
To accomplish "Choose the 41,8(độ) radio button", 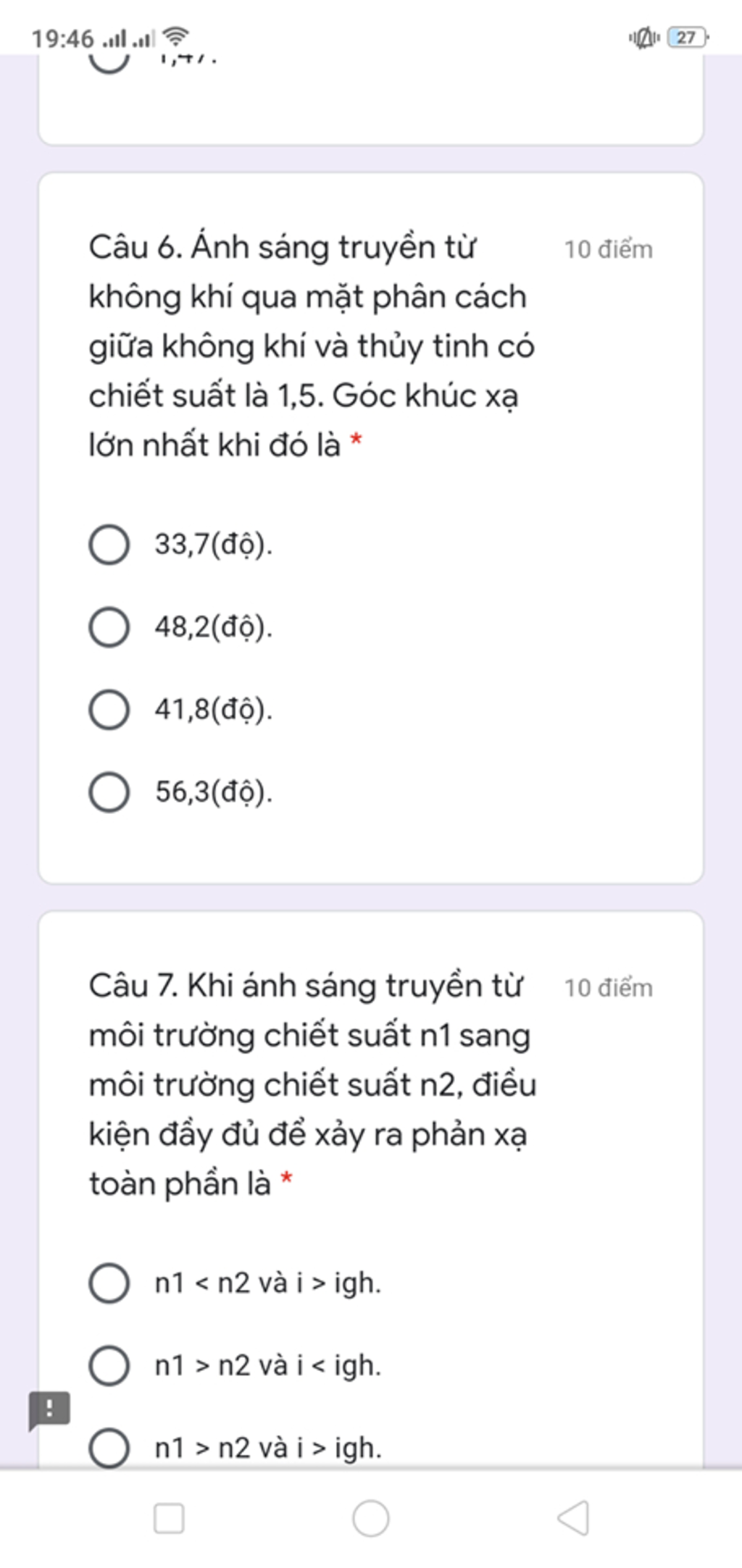I will pos(109,710).
